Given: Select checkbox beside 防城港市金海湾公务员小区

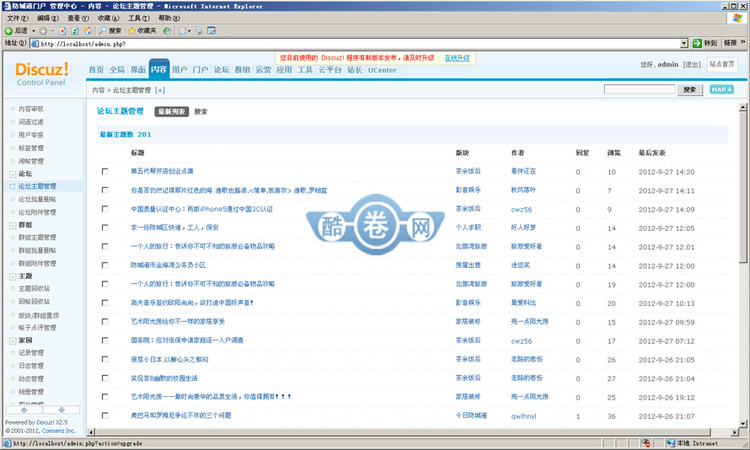Looking at the screenshot, I should 105,265.
